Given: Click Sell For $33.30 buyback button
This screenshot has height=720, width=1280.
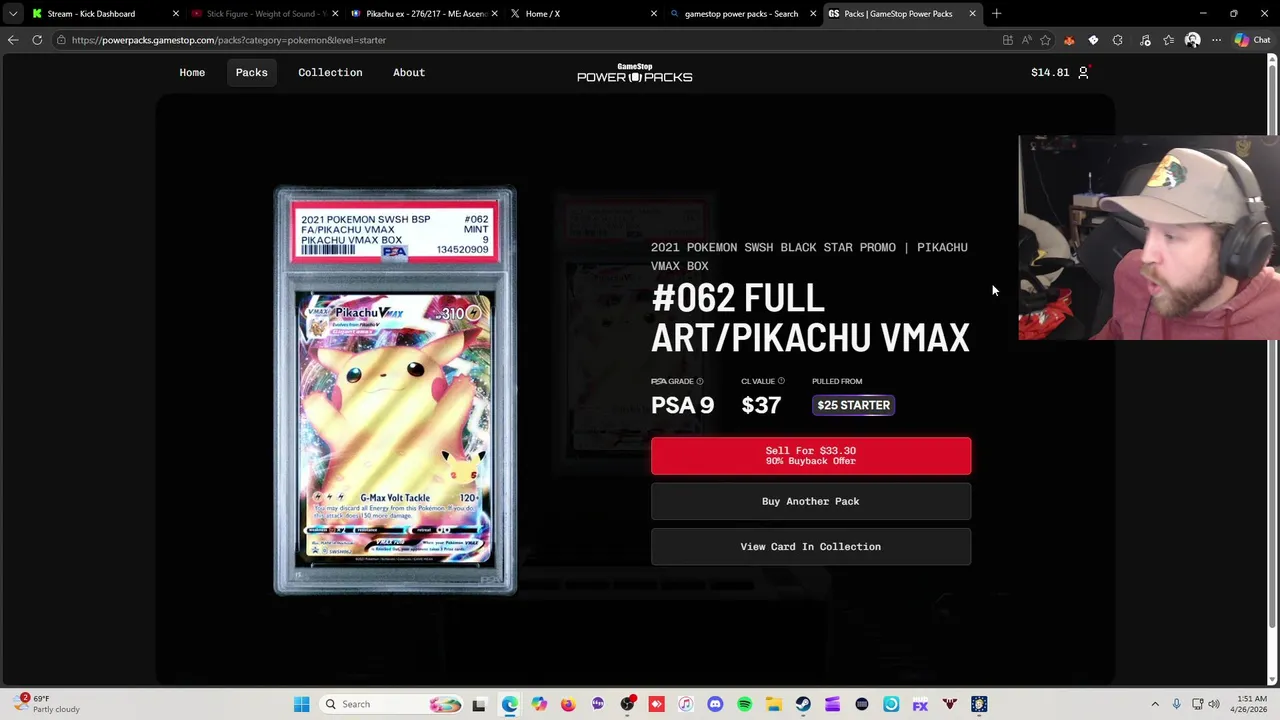Looking at the screenshot, I should pyautogui.click(x=811, y=456).
